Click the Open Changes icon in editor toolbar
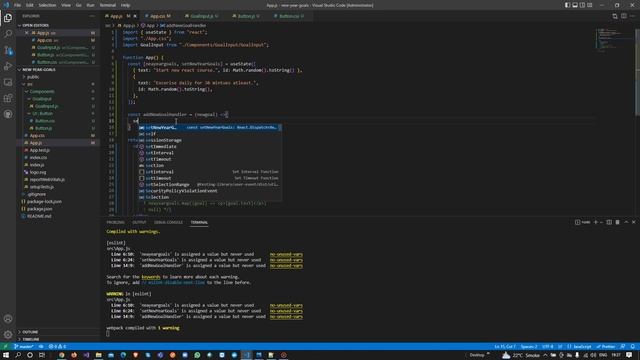Image resolution: width=640 pixels, height=360 pixels. tap(615, 16)
